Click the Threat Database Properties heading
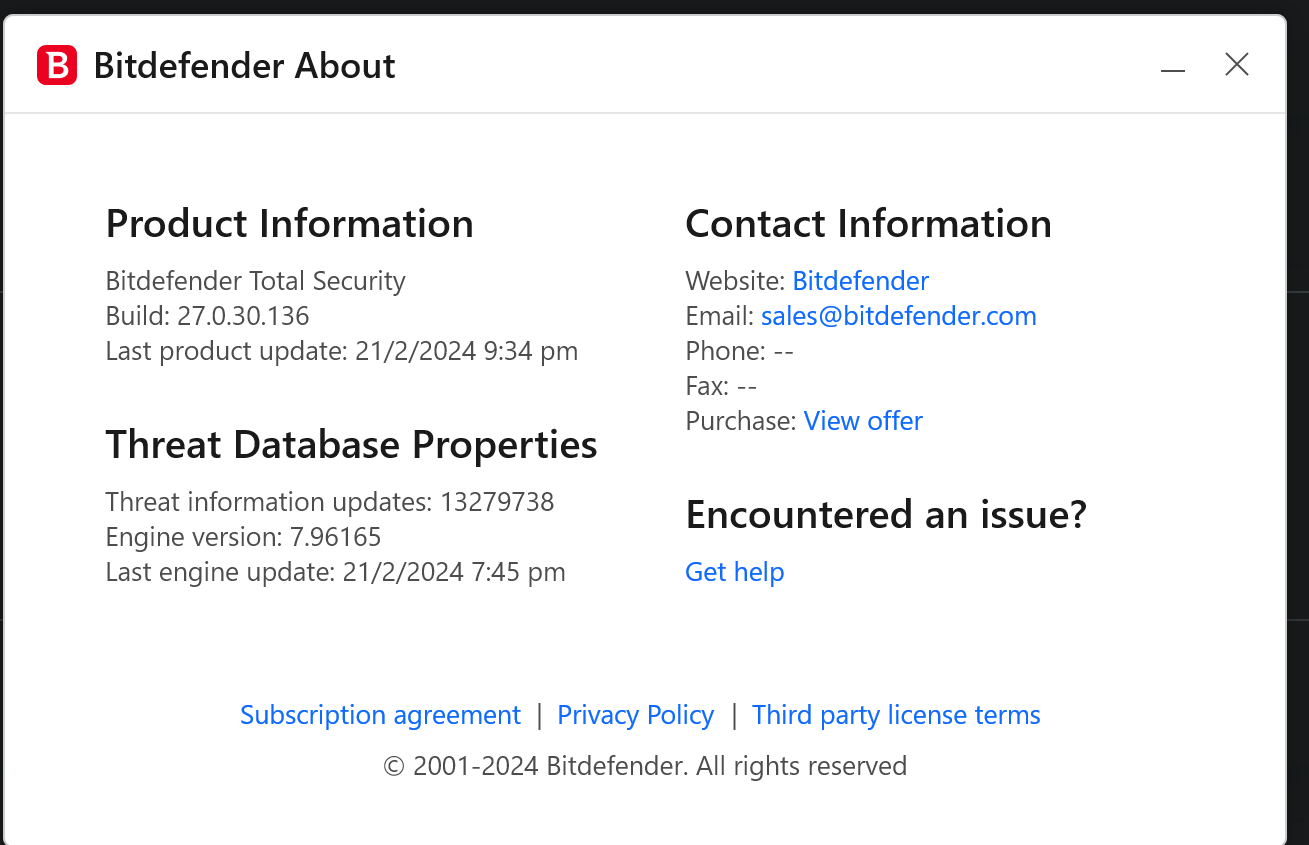The height and width of the screenshot is (845, 1309). tap(351, 444)
